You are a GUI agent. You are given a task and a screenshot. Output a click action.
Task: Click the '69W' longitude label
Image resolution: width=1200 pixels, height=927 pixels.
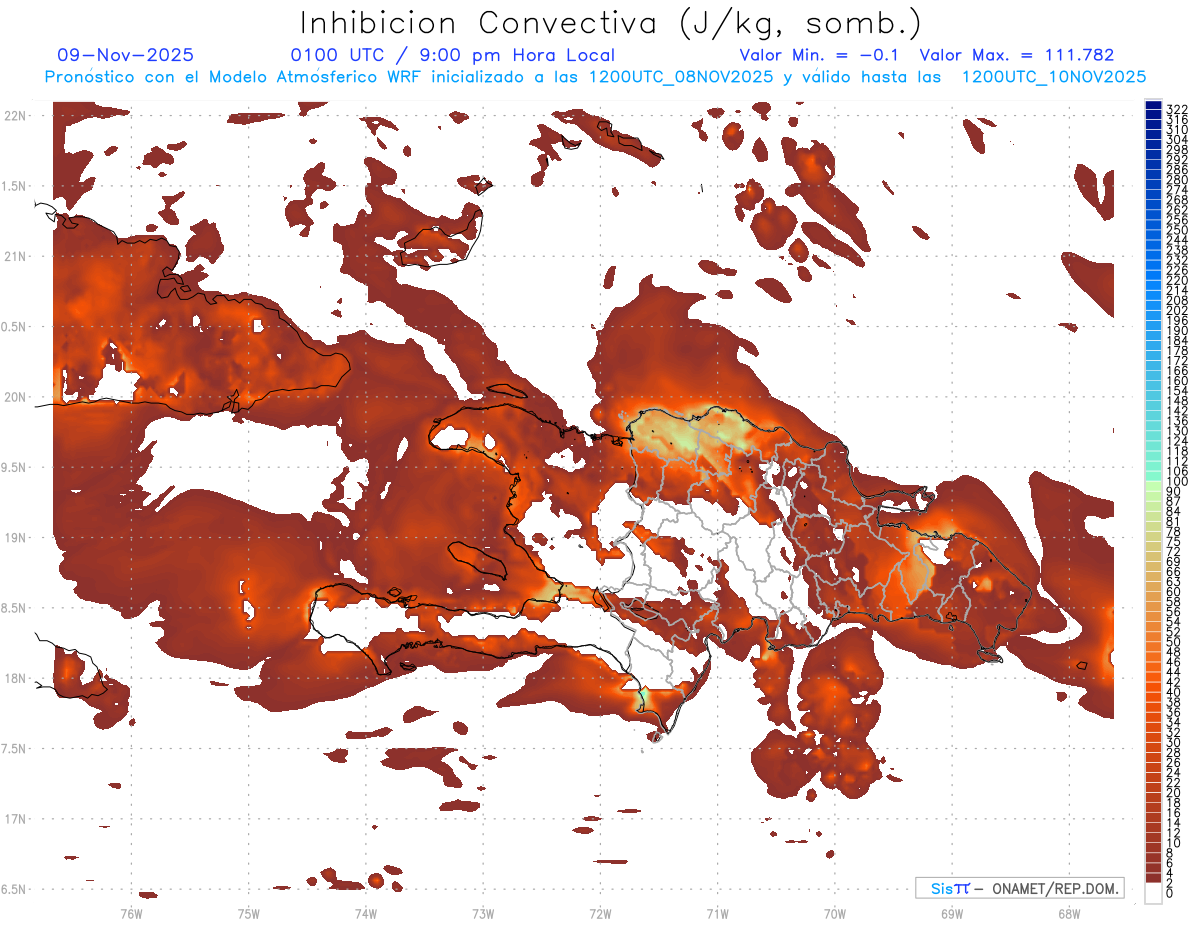[x=951, y=912]
